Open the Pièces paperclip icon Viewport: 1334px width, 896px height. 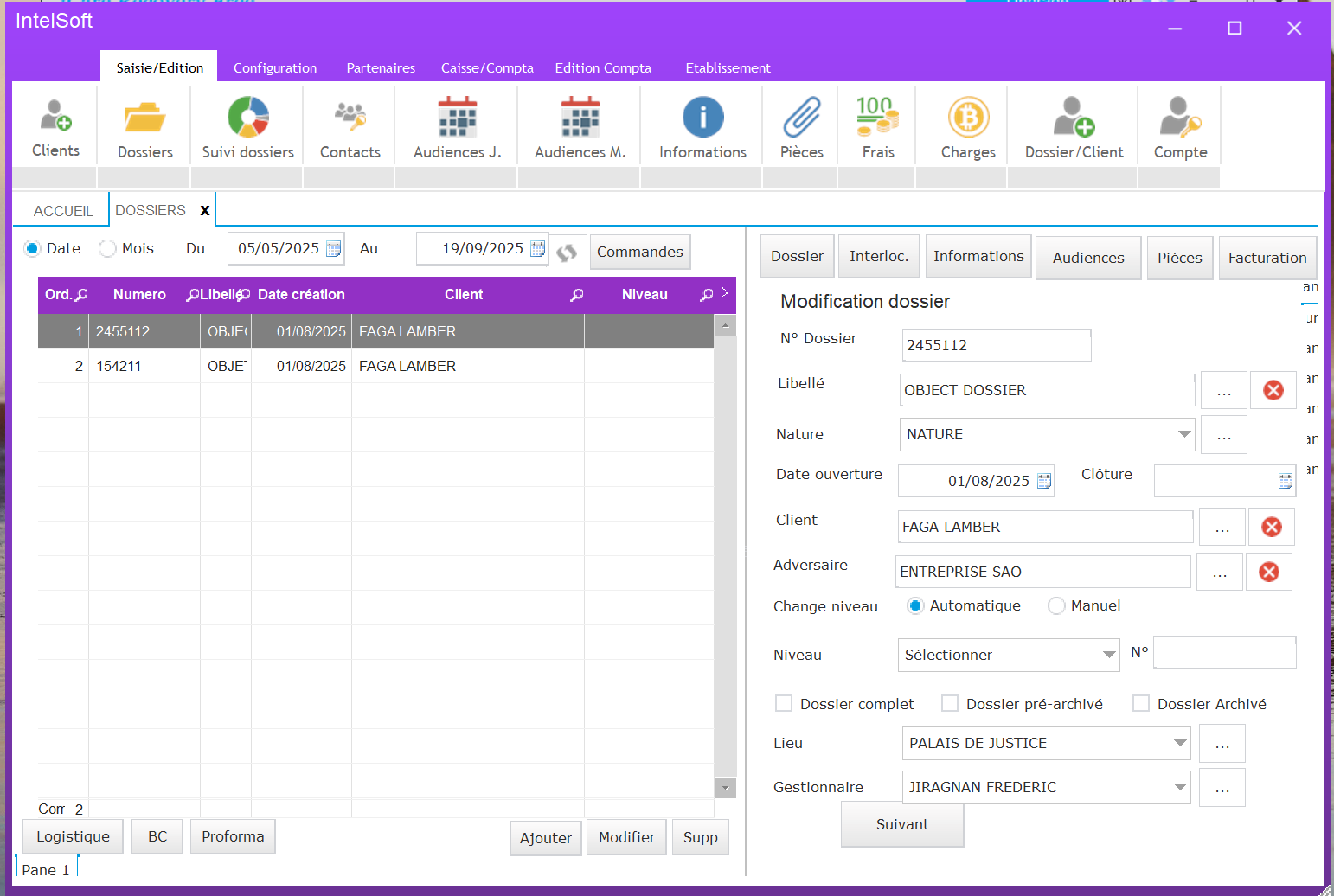801,118
